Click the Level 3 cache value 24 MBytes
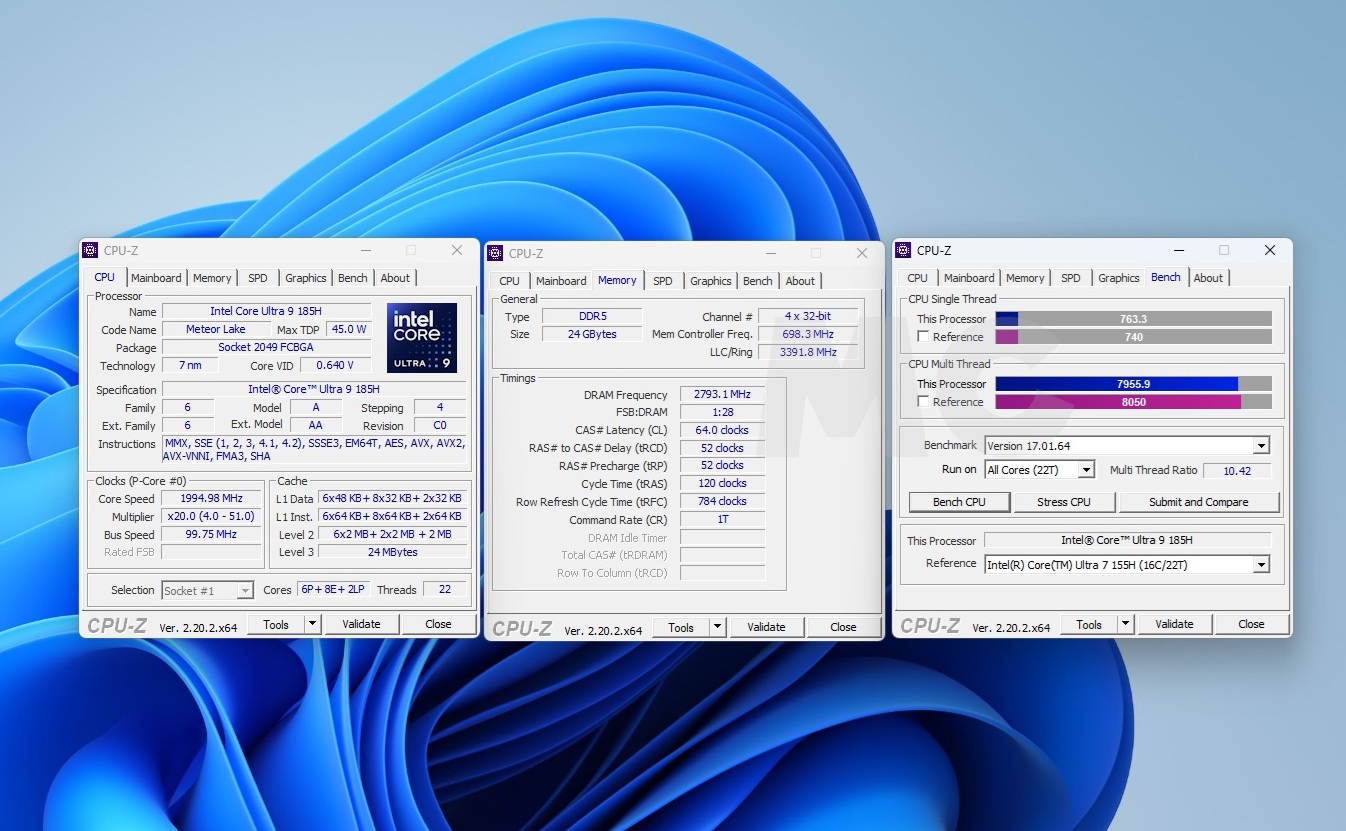1346x831 pixels. coord(392,552)
